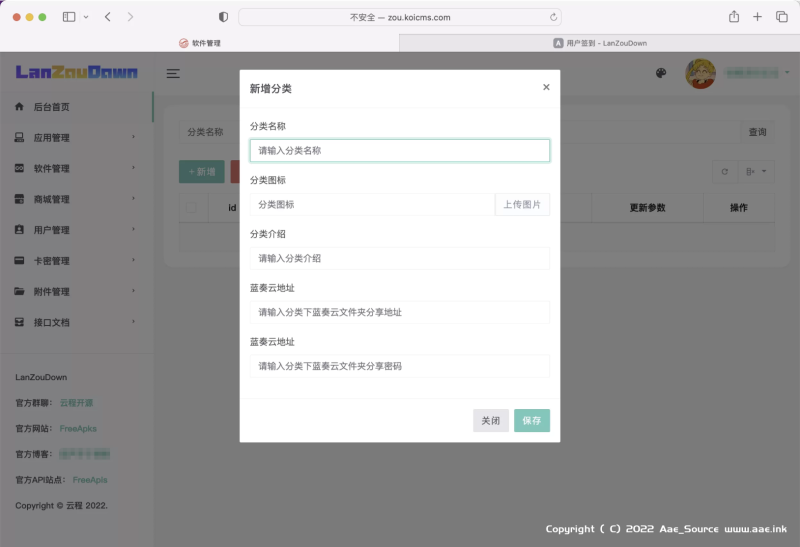Viewport: 800px width, 547px height.
Task: Click the chevron next to 卡密管理
Action: (x=134, y=260)
